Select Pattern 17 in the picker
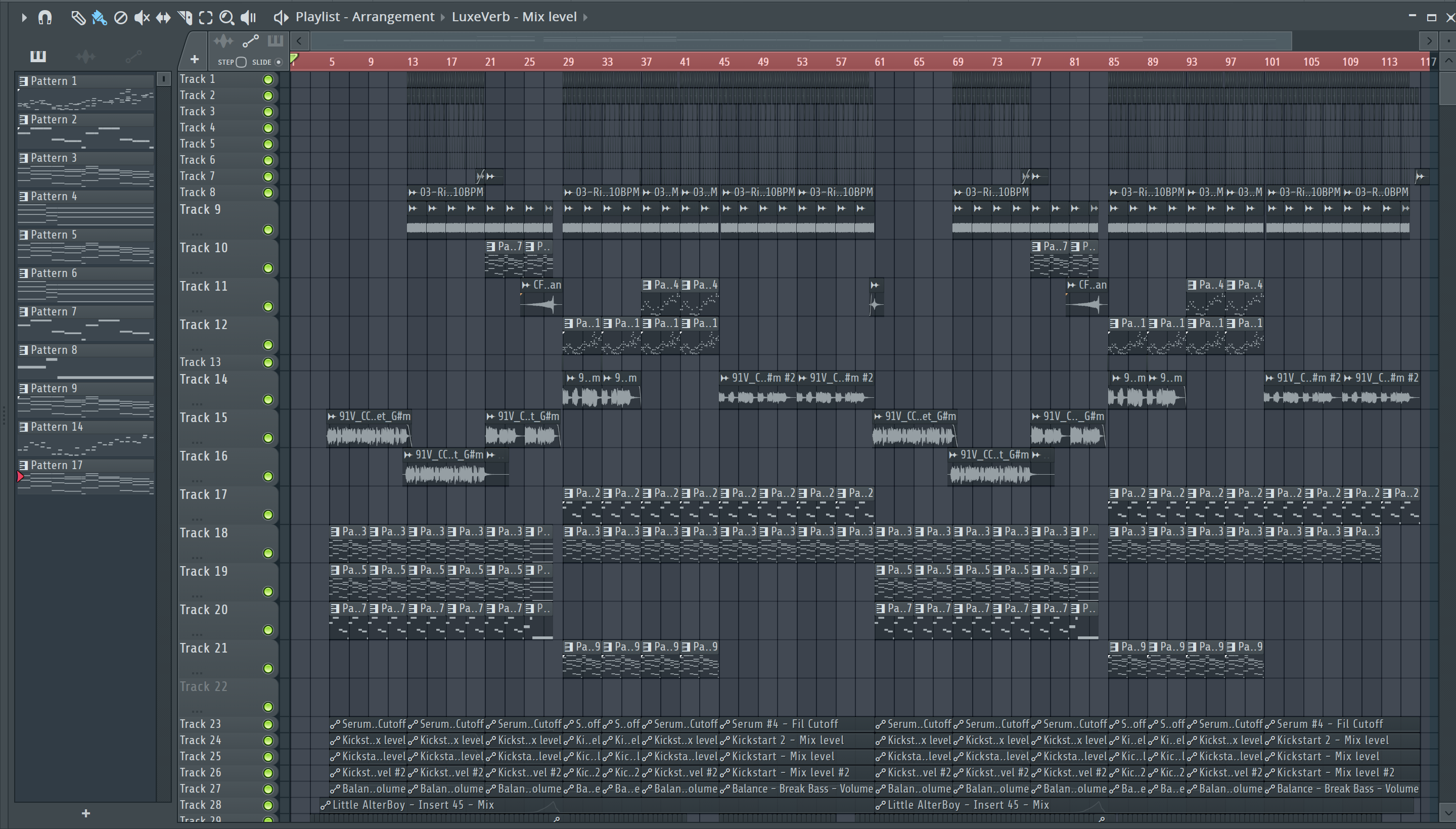1456x829 pixels. point(85,477)
